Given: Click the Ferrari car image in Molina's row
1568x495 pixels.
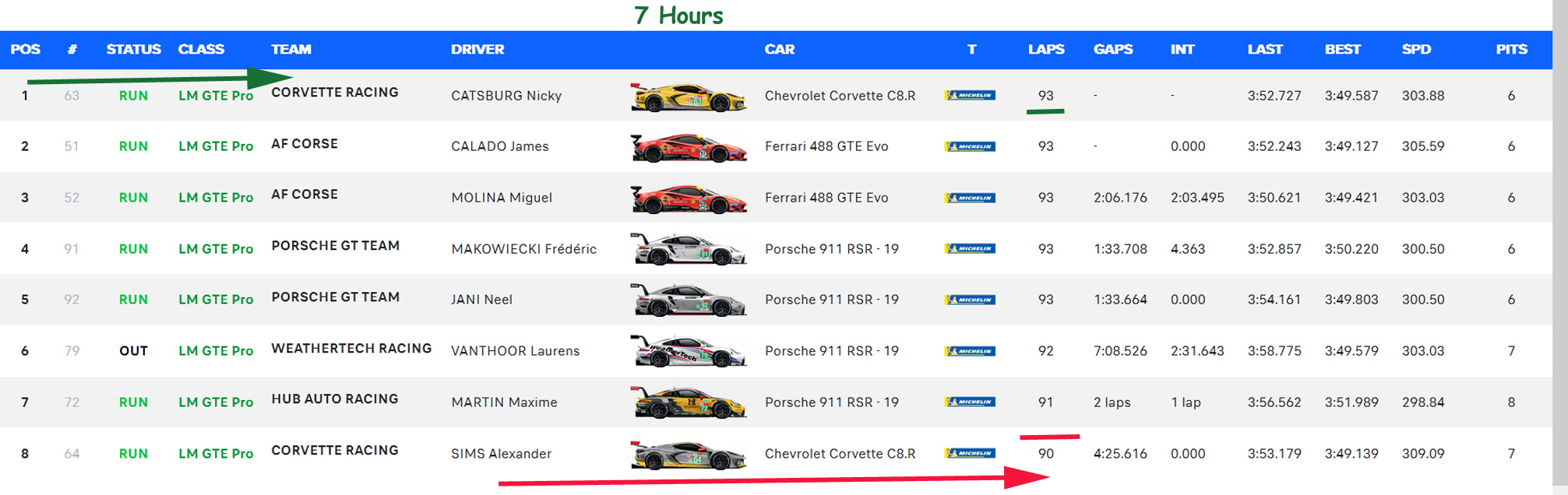Looking at the screenshot, I should [x=689, y=199].
